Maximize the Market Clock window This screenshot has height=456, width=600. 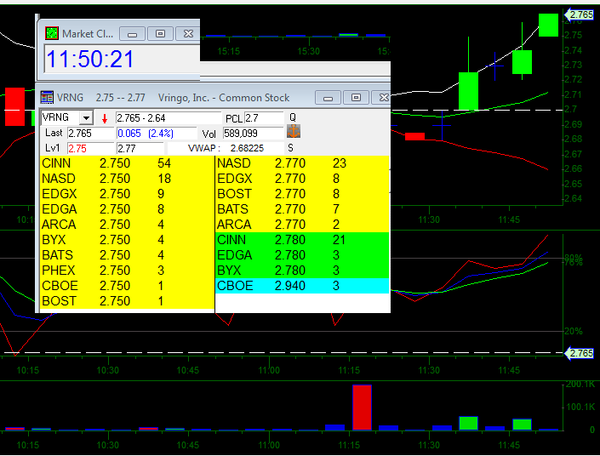pyautogui.click(x=158, y=33)
